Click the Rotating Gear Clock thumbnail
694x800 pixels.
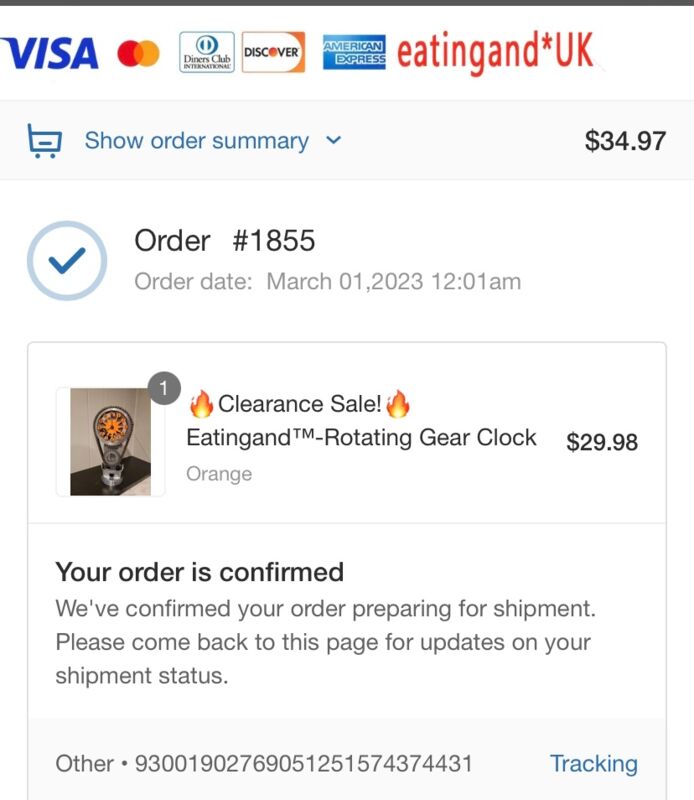point(110,442)
